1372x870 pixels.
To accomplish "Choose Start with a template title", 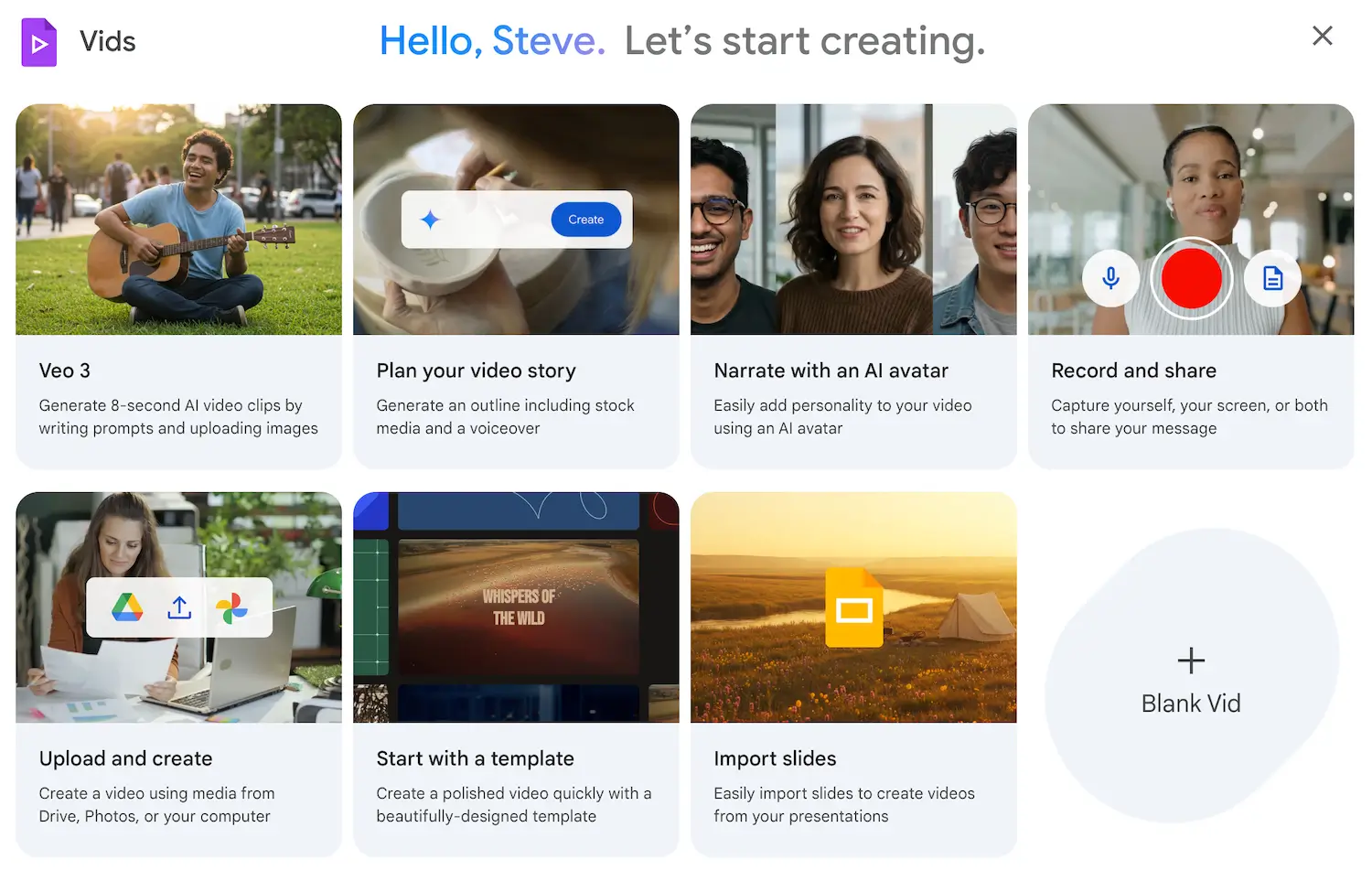I will point(475,758).
